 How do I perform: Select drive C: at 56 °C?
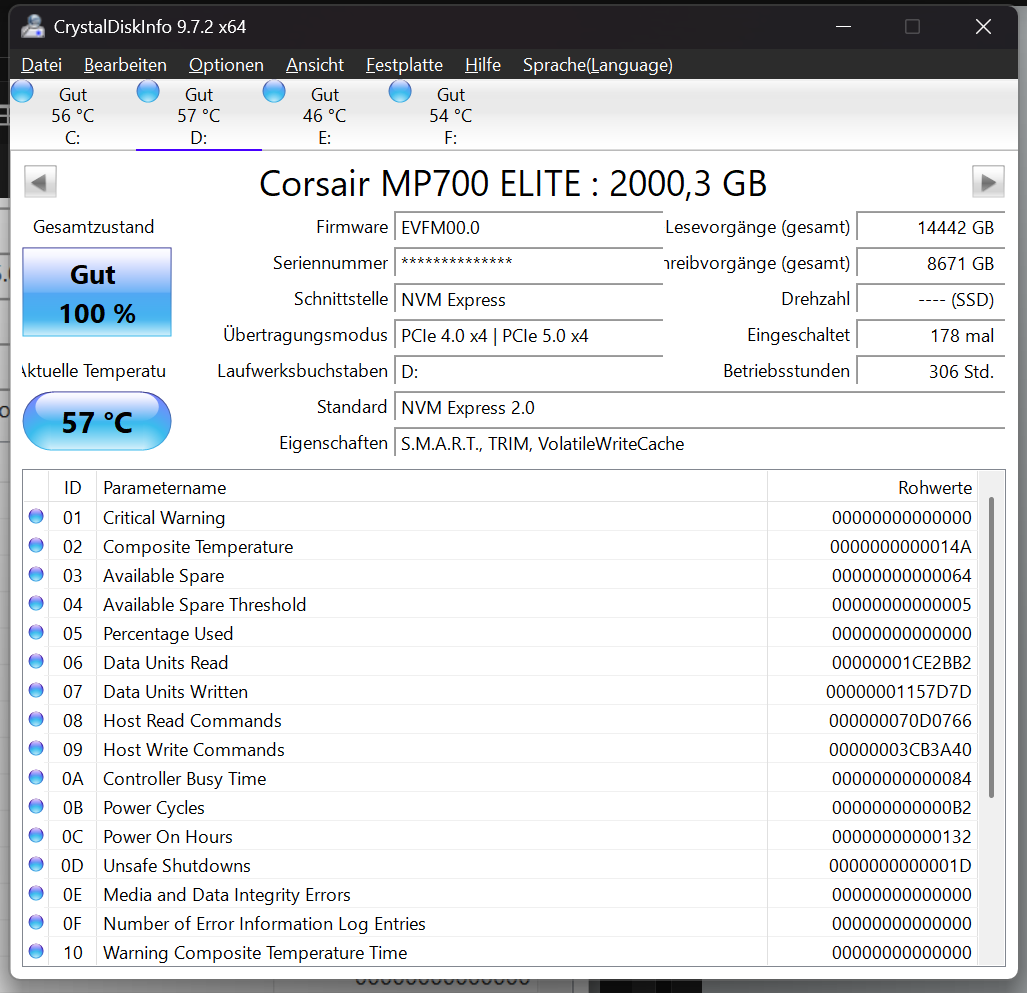(x=73, y=116)
